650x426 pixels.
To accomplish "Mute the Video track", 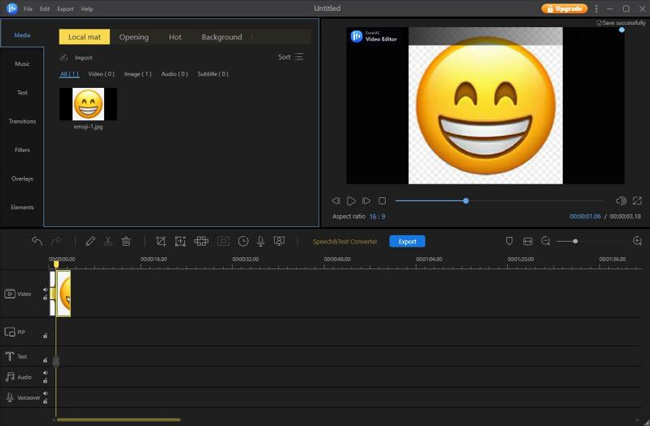I will pyautogui.click(x=45, y=290).
